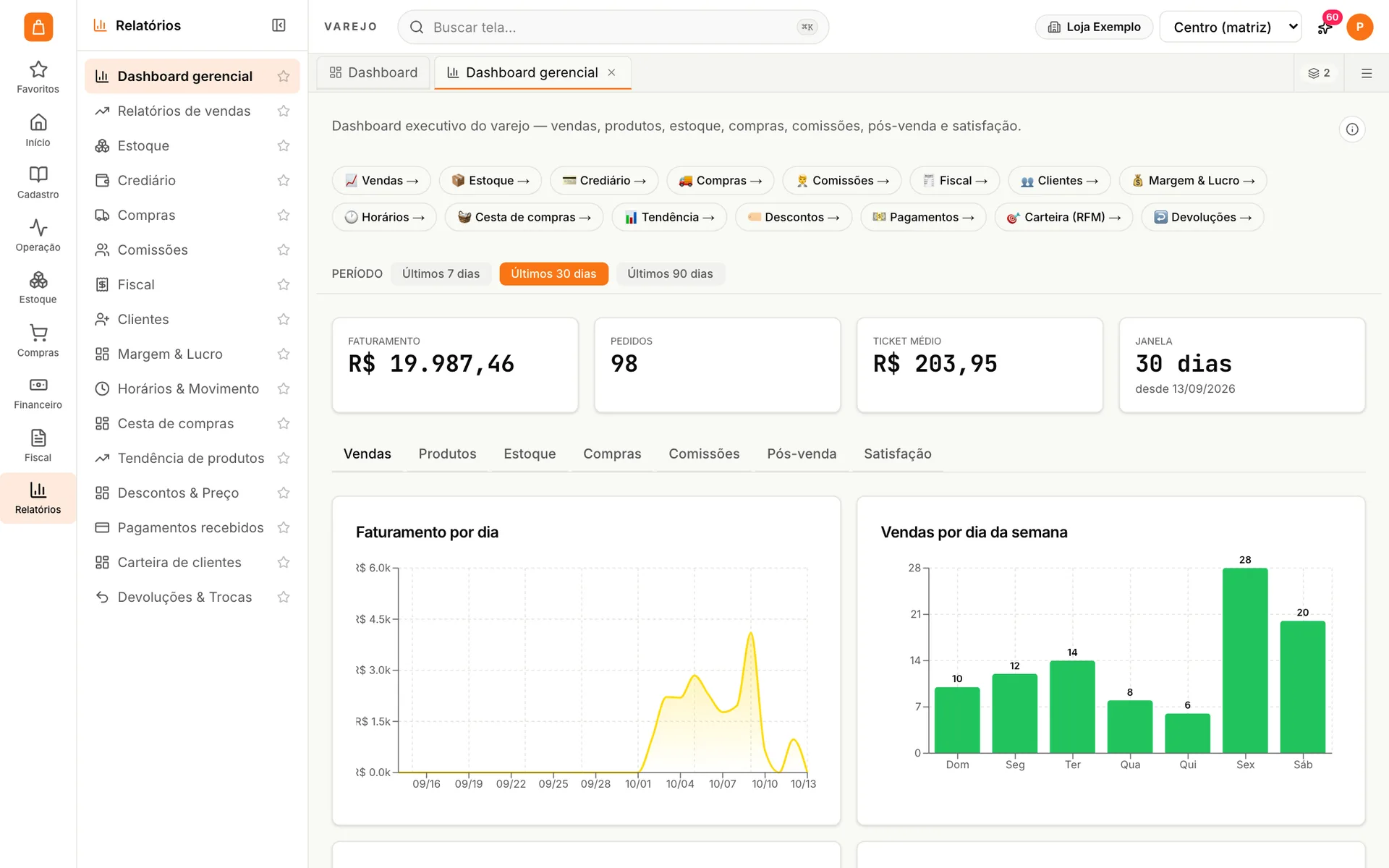This screenshot has height=868, width=1389.
Task: Open the Estoque rail icon
Action: (x=38, y=287)
